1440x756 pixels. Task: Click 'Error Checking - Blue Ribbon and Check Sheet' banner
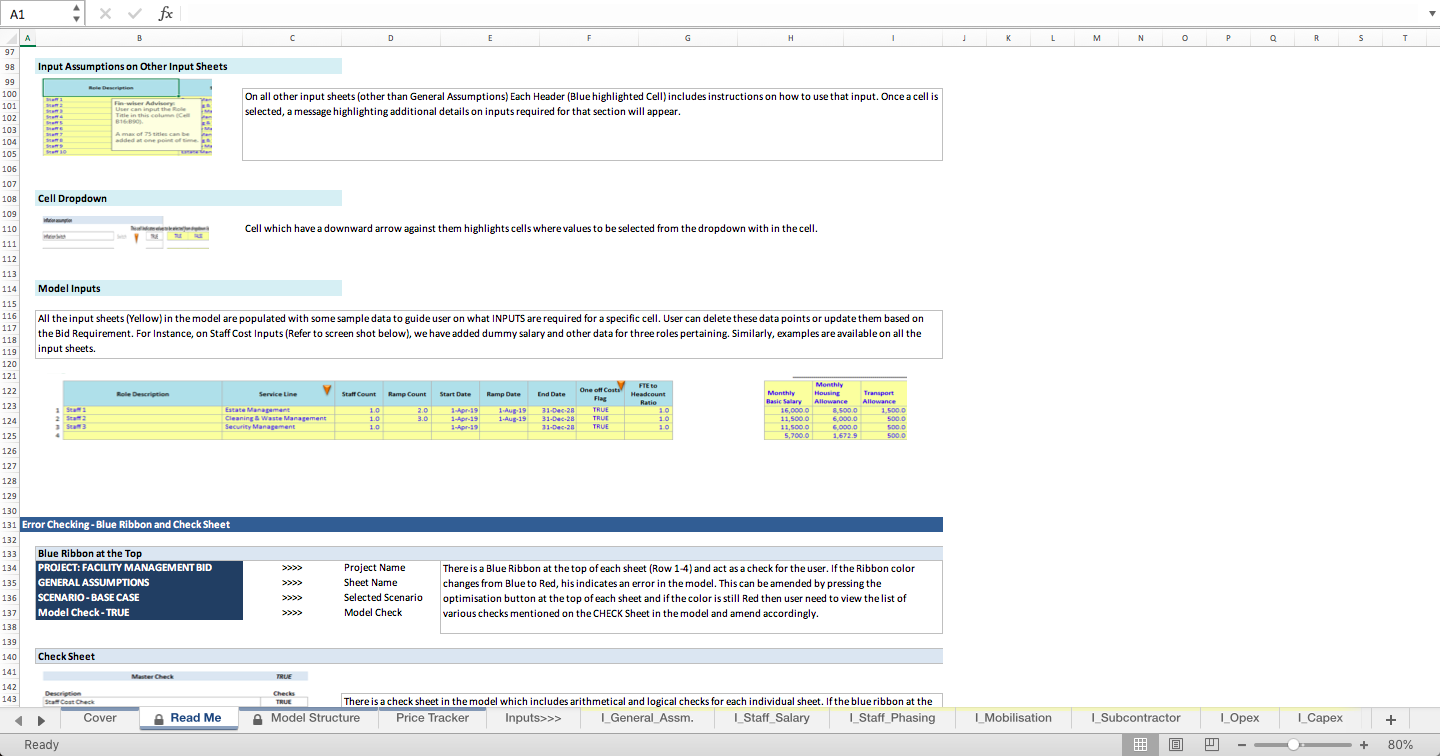480,525
